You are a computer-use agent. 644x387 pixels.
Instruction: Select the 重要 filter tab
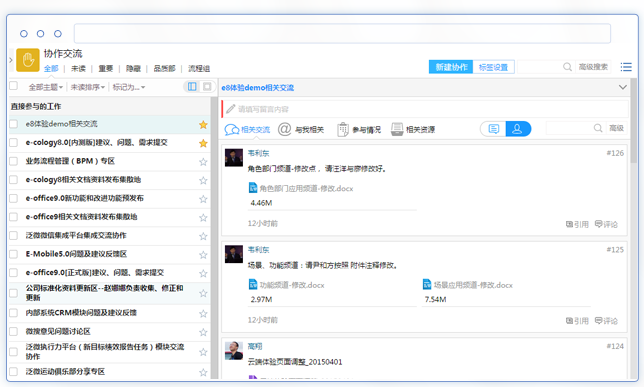(106, 69)
